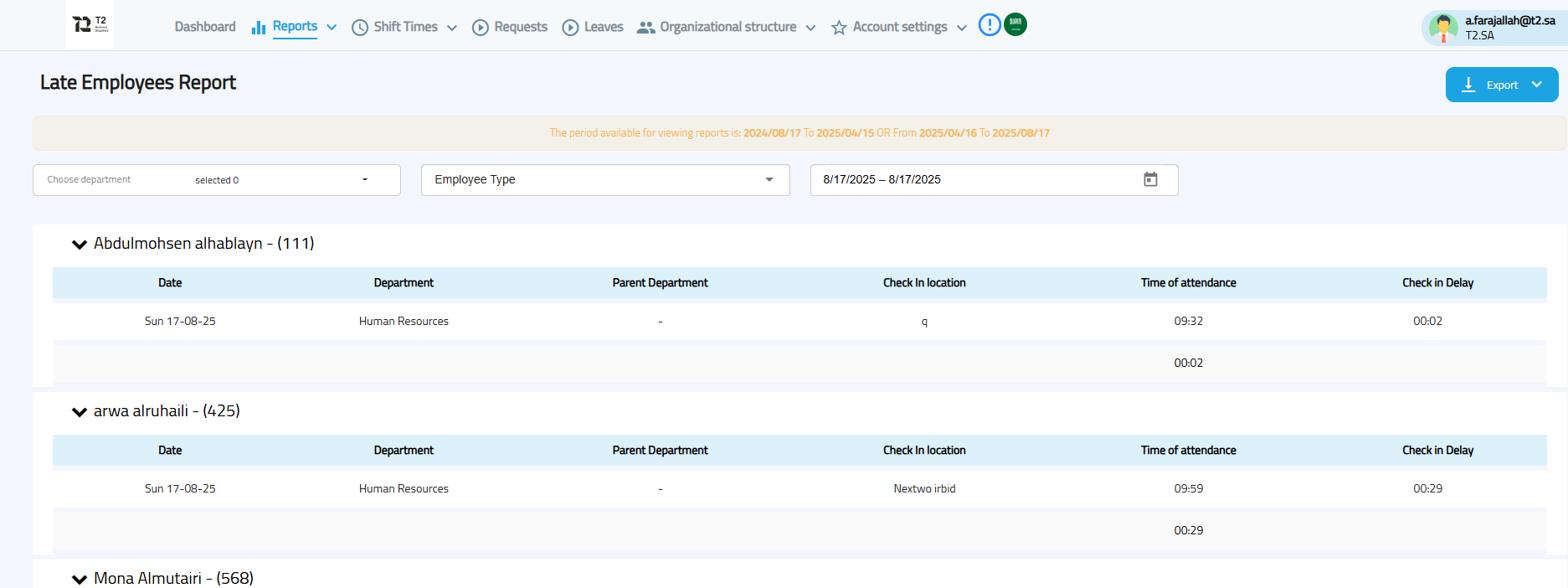This screenshot has height=588, width=1568.
Task: Click the Organizational structure people icon
Action: (645, 28)
